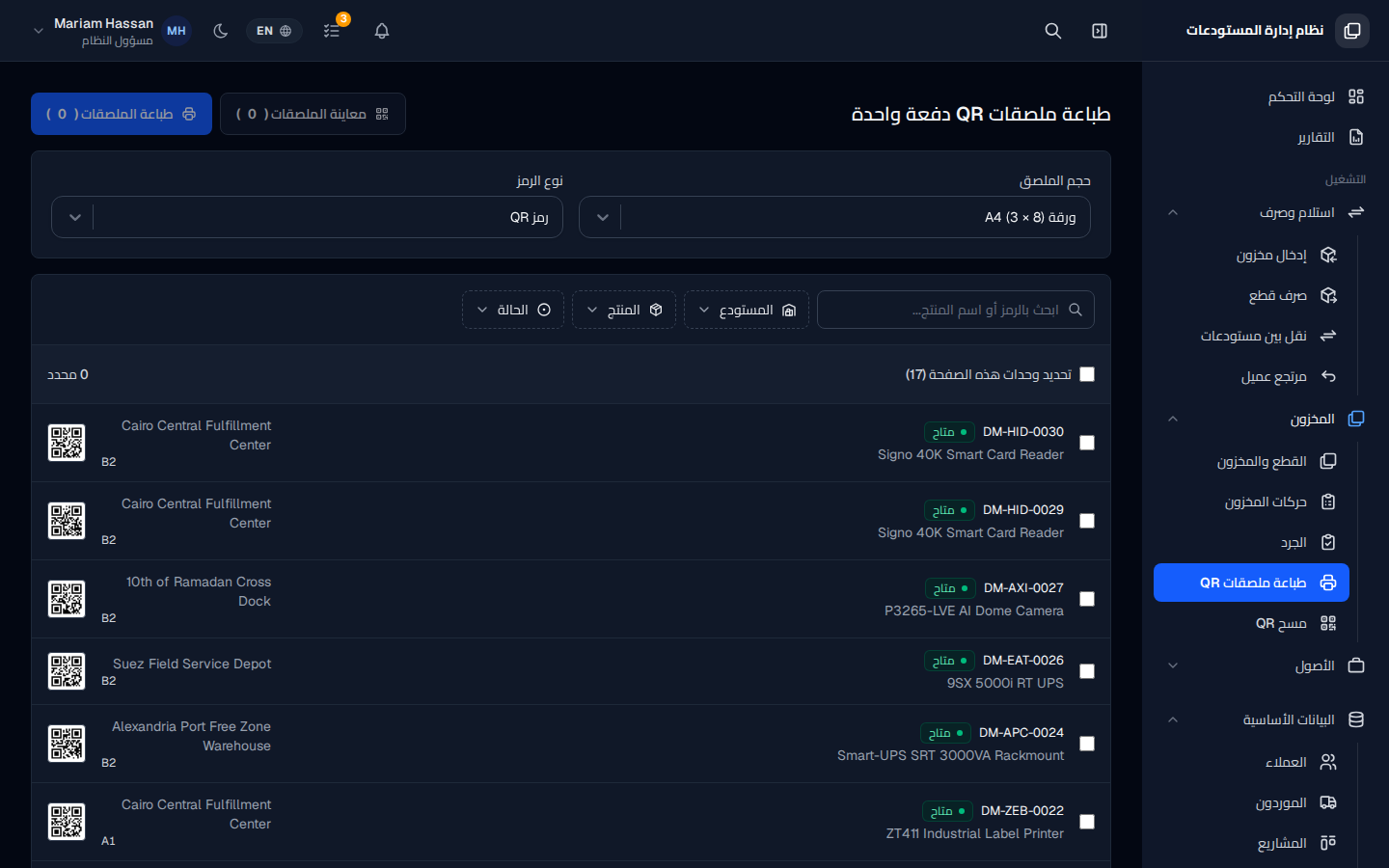This screenshot has height=868, width=1389.
Task: Open الموردون suppliers in the sidebar
Action: coord(1252,802)
